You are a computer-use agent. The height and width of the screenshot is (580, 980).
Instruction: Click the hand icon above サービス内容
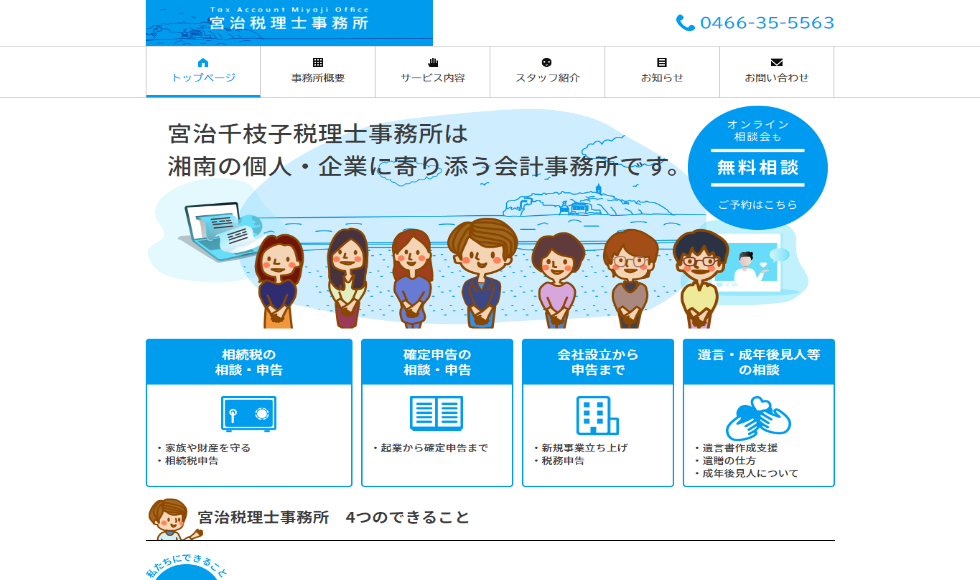coord(432,62)
